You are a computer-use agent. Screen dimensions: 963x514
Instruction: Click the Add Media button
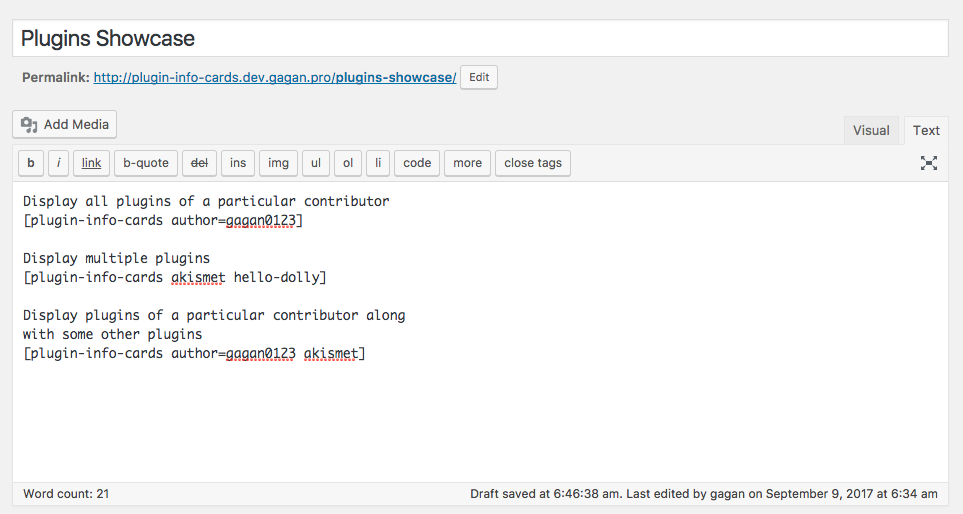click(64, 124)
